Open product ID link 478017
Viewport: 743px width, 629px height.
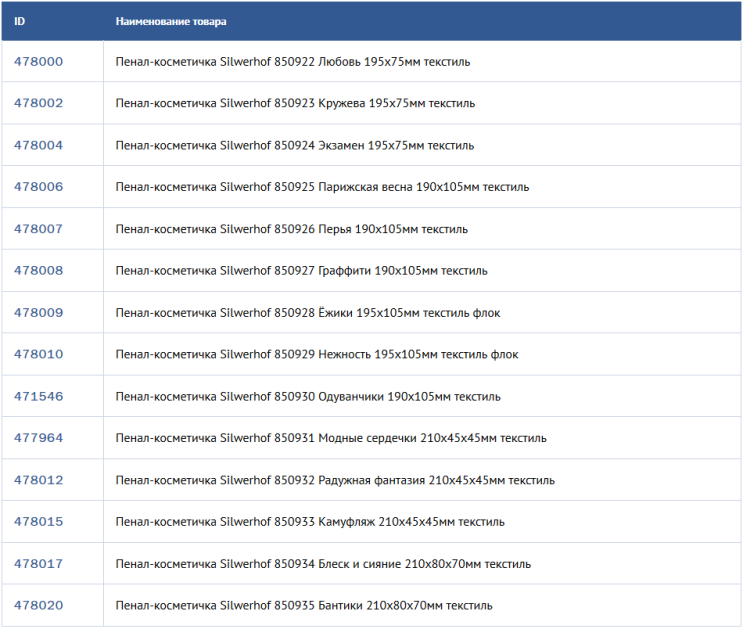(x=38, y=564)
